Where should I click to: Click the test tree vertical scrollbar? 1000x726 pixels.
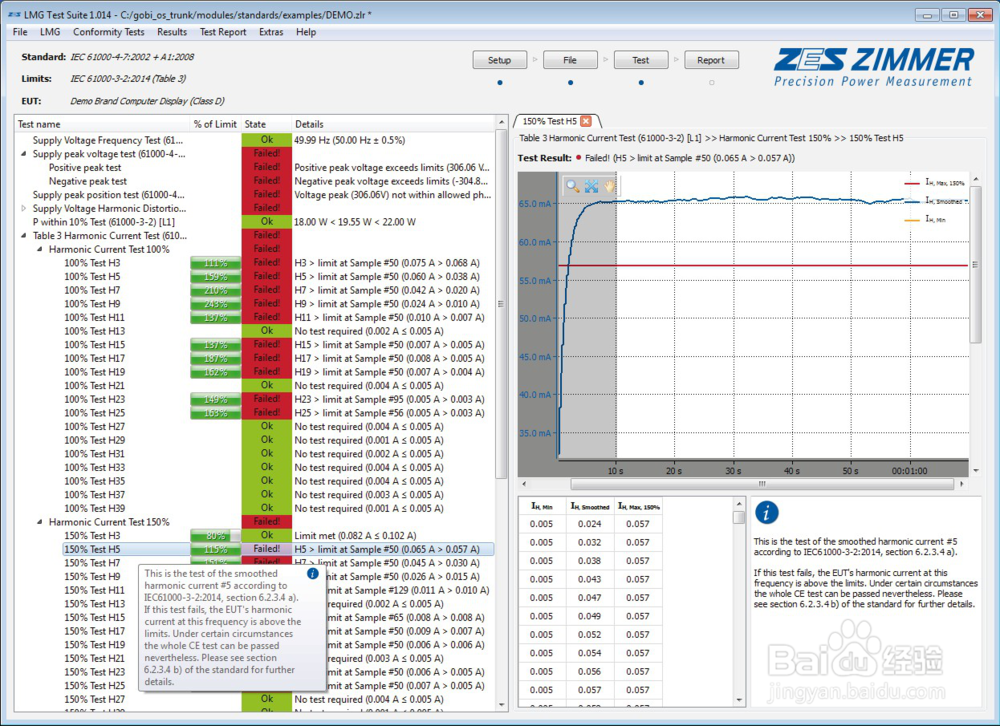click(x=501, y=304)
